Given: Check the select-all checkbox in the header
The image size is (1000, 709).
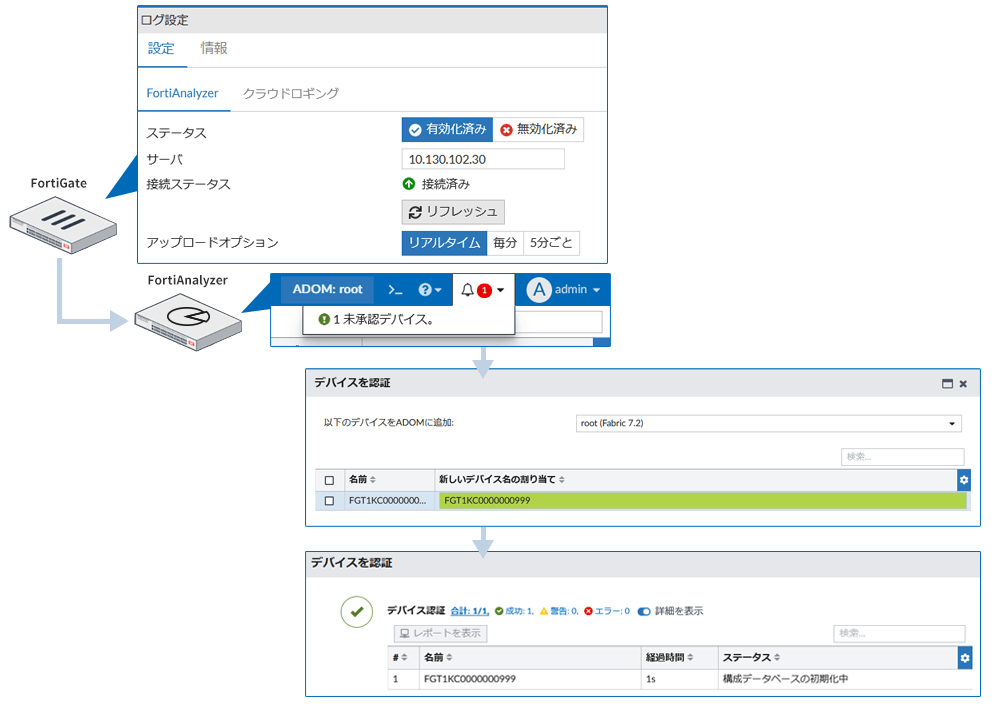Looking at the screenshot, I should (x=329, y=480).
